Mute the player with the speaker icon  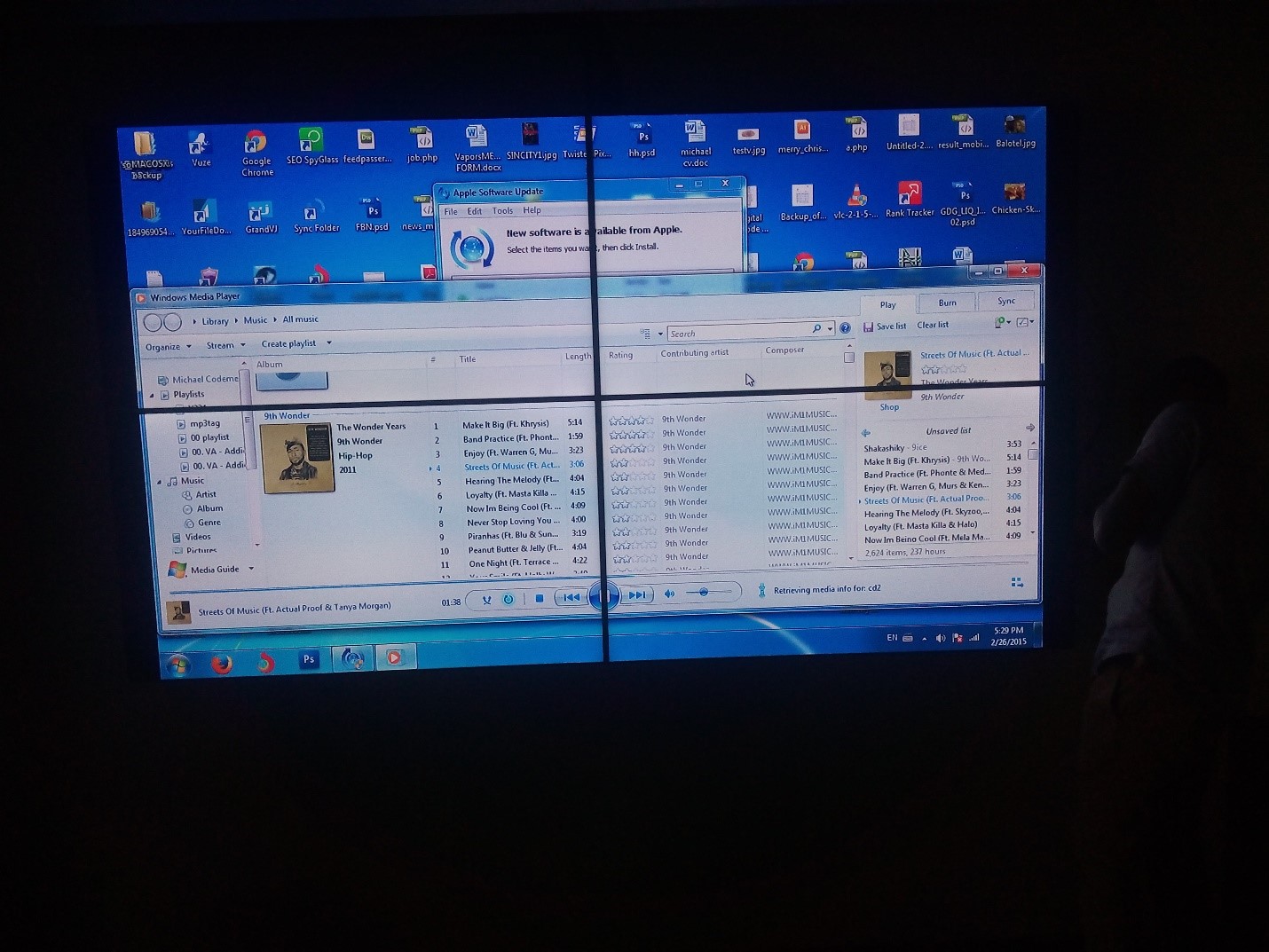(x=670, y=594)
